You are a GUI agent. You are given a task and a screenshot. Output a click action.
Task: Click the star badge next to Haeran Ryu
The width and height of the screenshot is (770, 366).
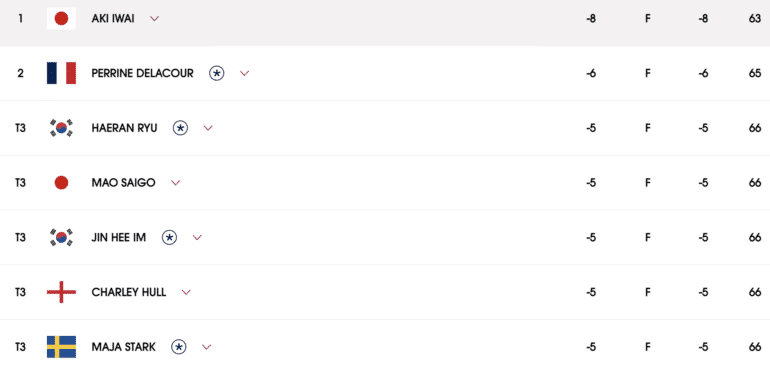click(180, 128)
